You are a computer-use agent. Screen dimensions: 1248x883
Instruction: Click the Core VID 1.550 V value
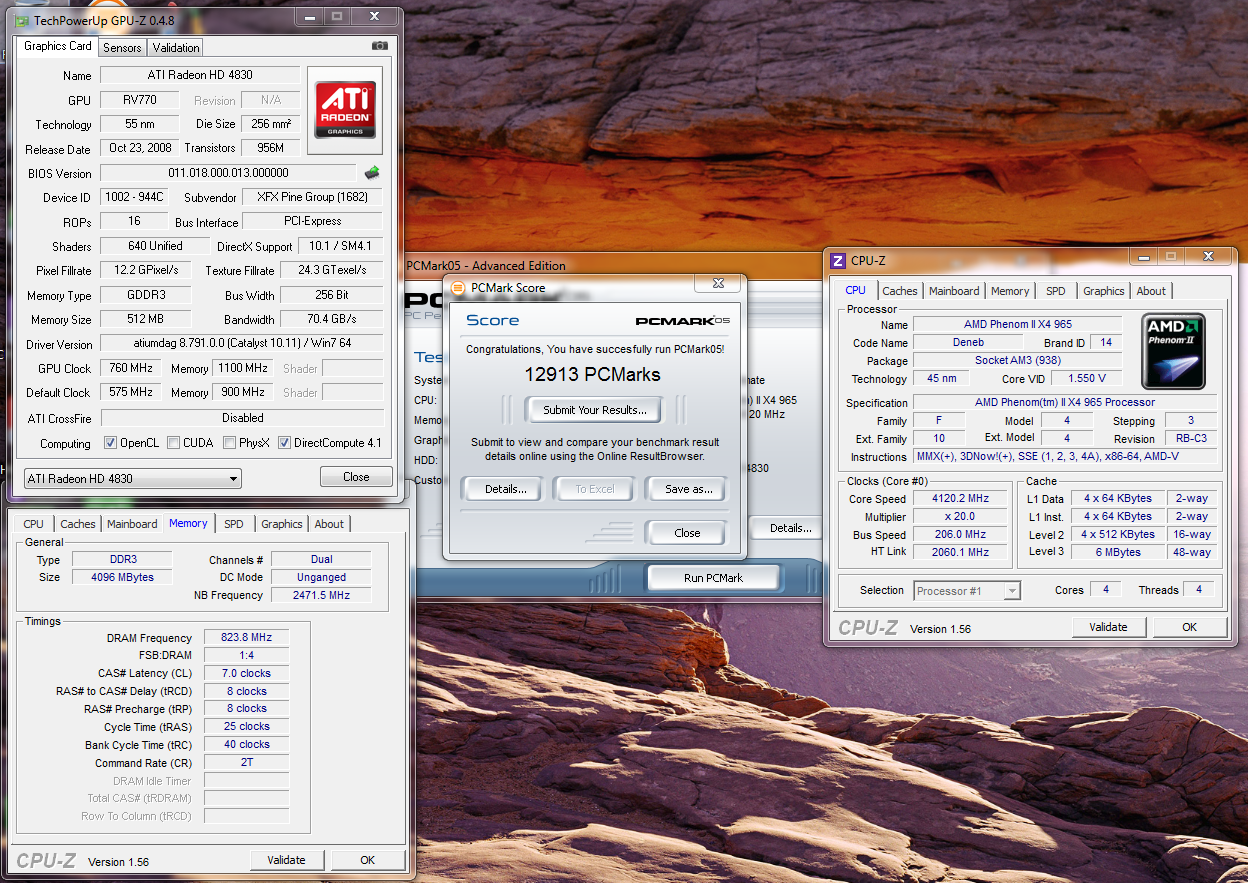click(1087, 379)
